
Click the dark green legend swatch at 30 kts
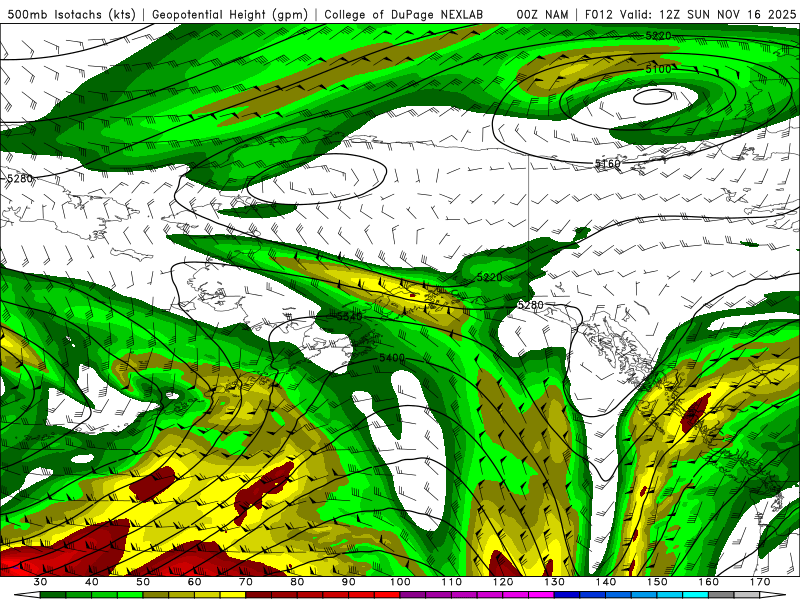(x=53, y=595)
